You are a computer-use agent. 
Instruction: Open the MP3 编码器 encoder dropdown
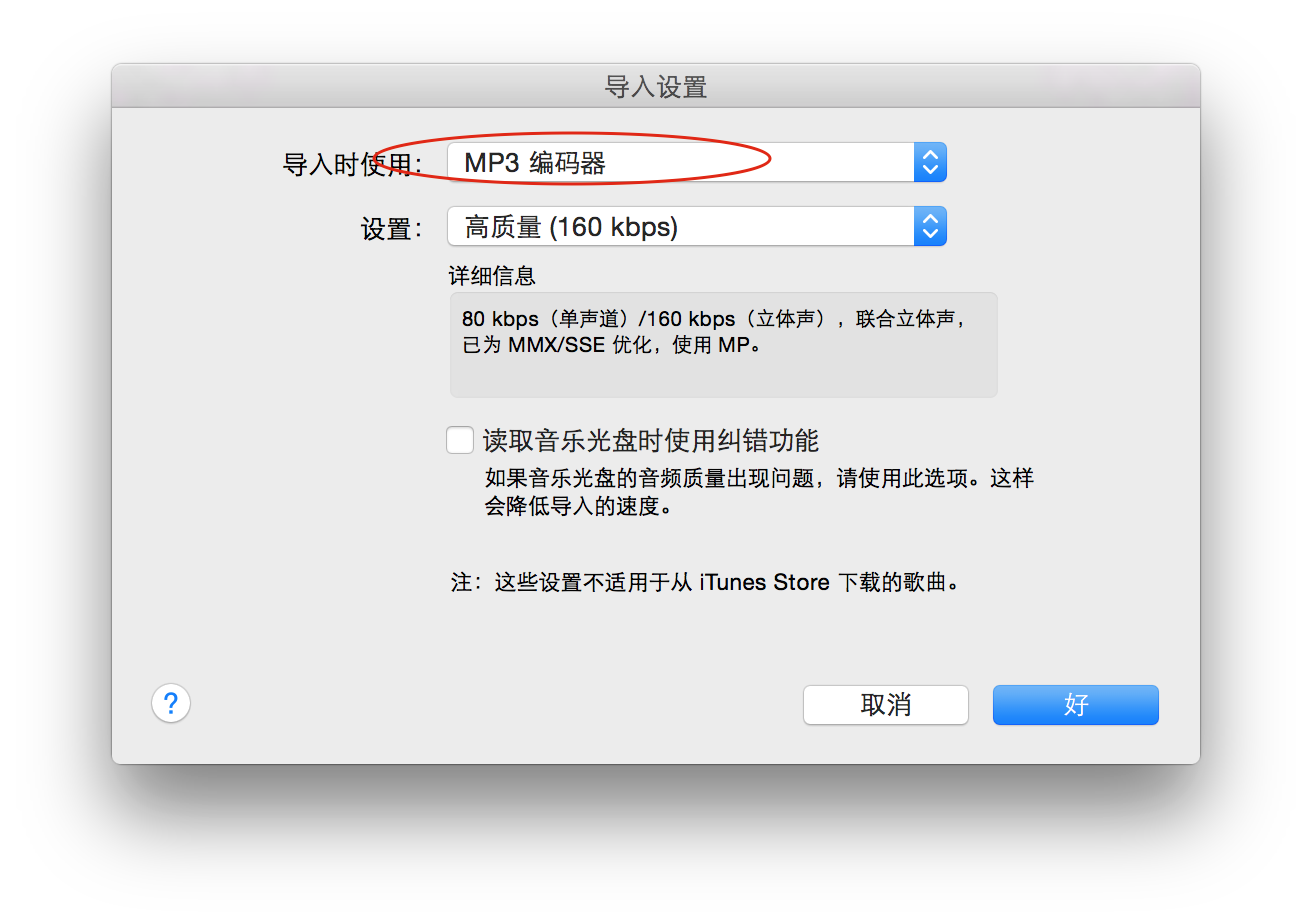pyautogui.click(x=697, y=162)
